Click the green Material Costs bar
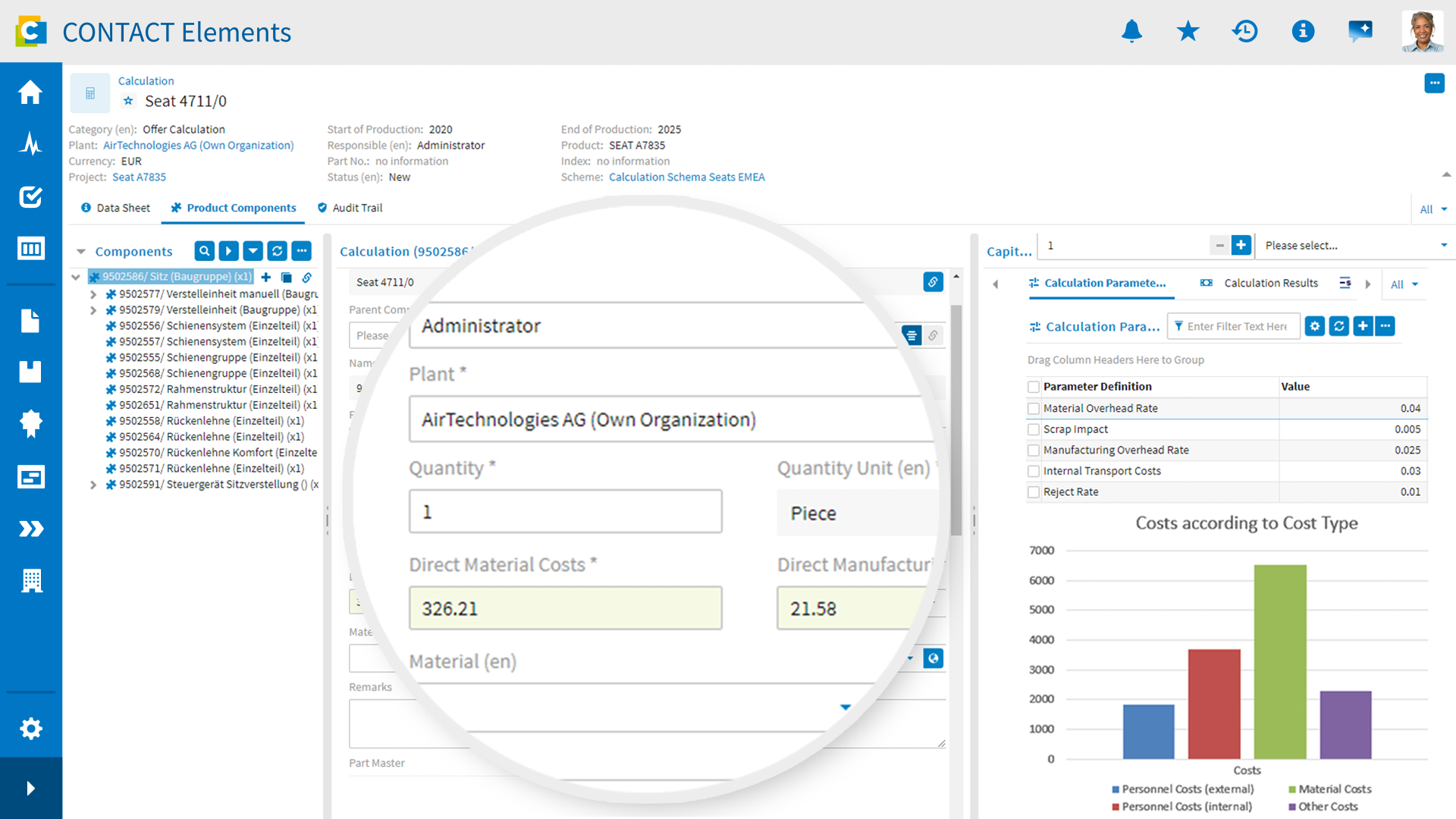 [x=1280, y=661]
